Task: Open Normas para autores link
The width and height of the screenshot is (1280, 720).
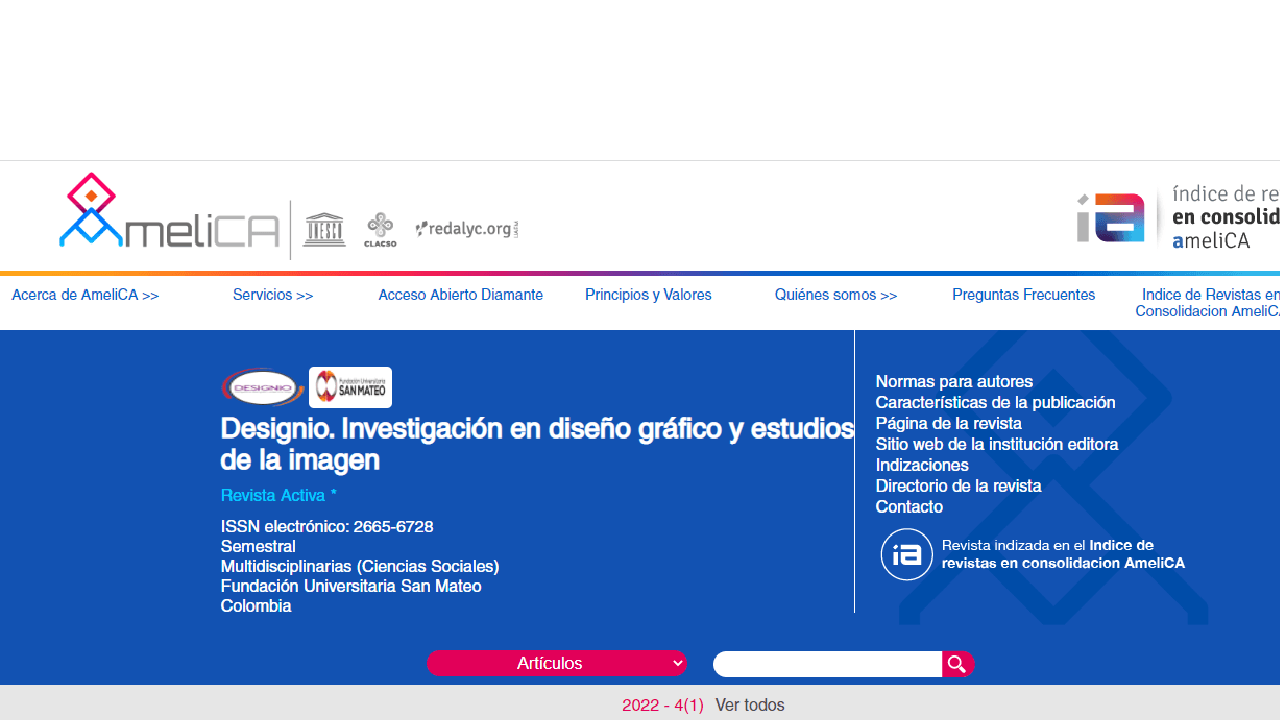Action: click(x=954, y=381)
